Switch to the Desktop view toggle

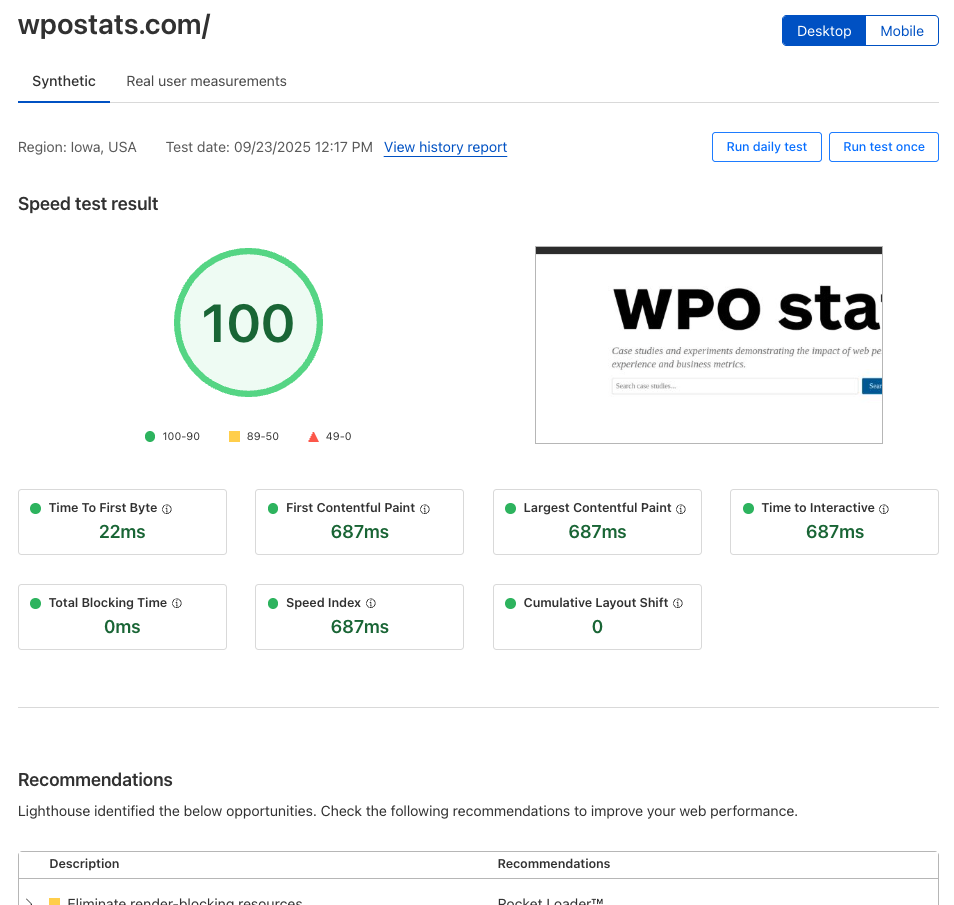(x=823, y=31)
